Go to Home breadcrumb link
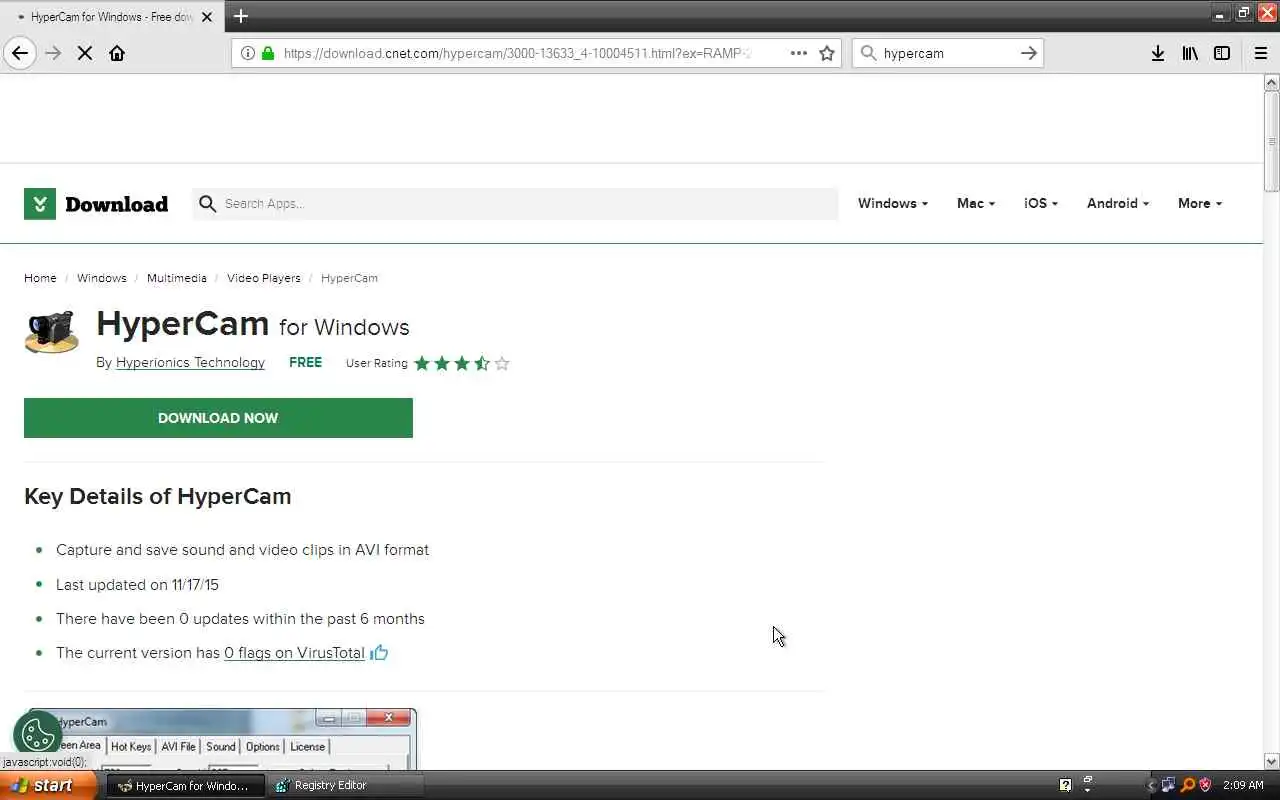1280x800 pixels. [x=40, y=278]
